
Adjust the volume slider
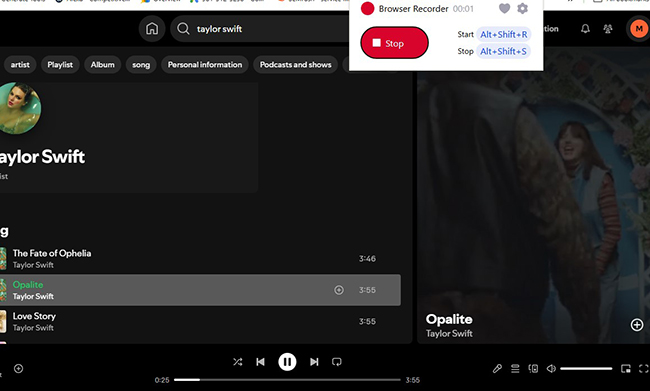coord(586,368)
